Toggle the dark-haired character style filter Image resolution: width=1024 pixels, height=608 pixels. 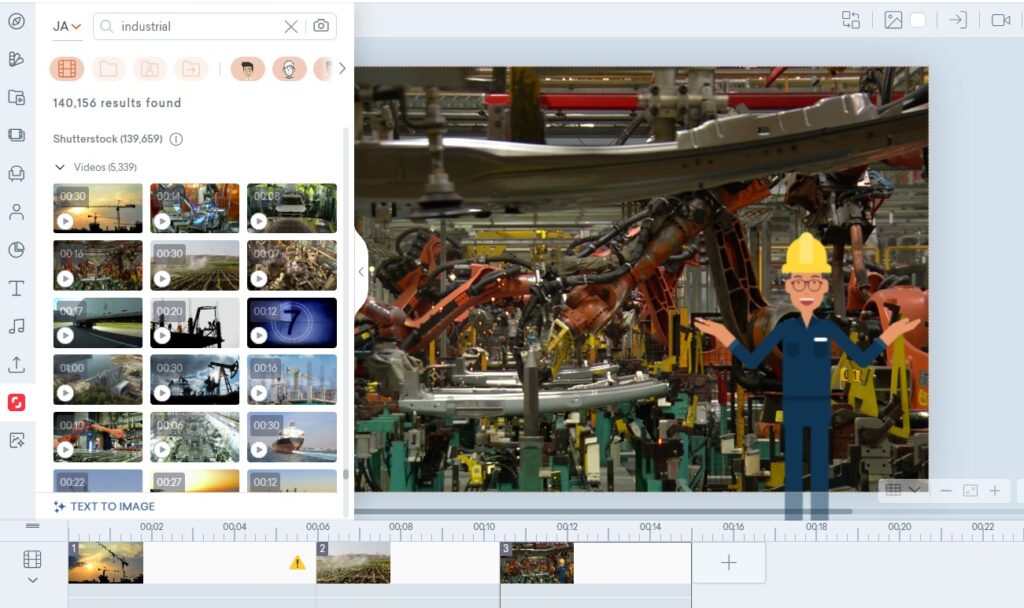(247, 69)
